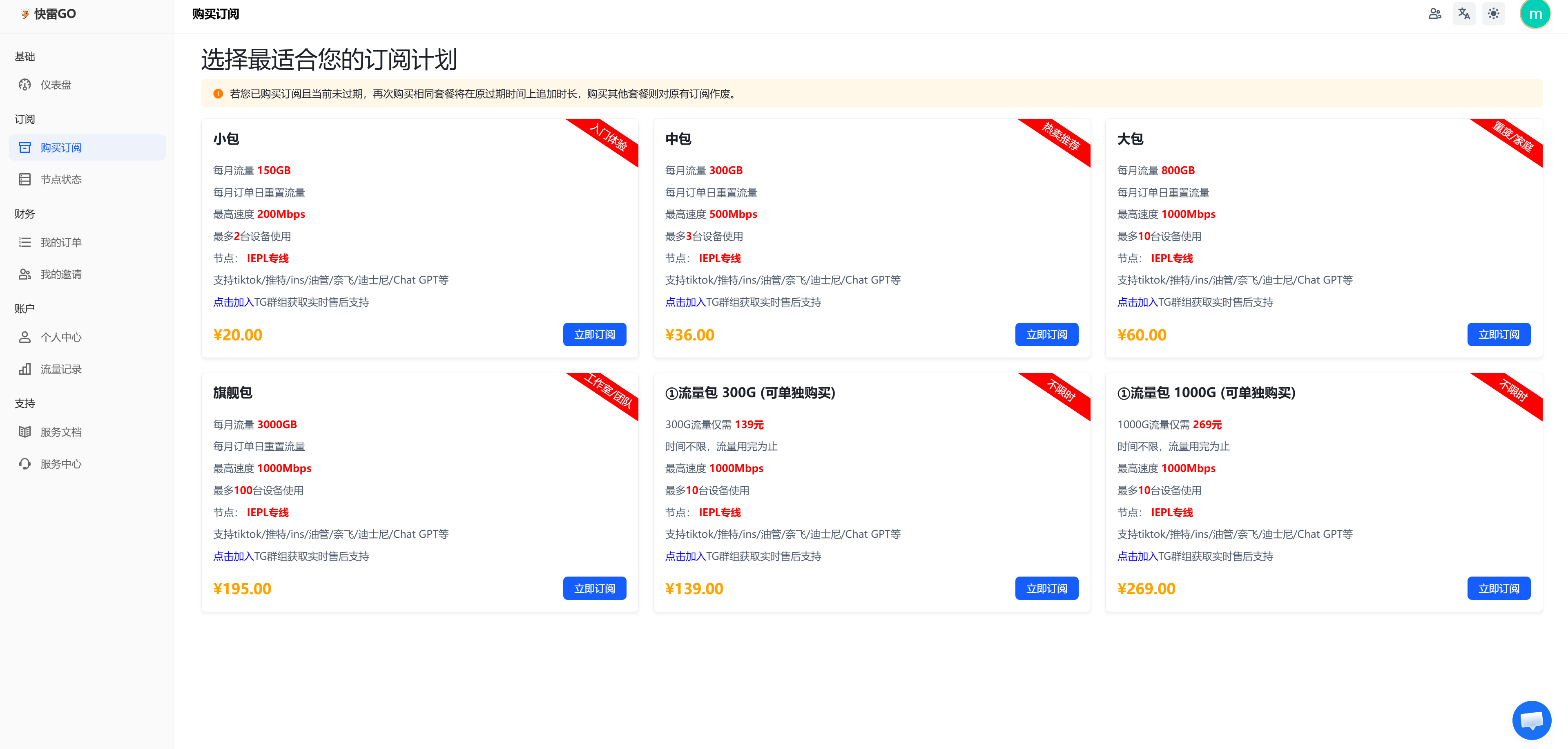Click the ¥36.00 price
The image size is (1568, 749).
(690, 335)
